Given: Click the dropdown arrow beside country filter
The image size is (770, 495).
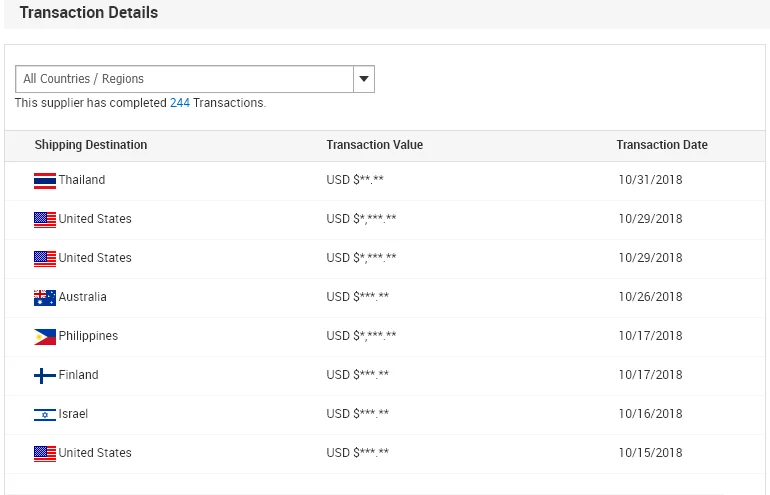Looking at the screenshot, I should [x=364, y=79].
